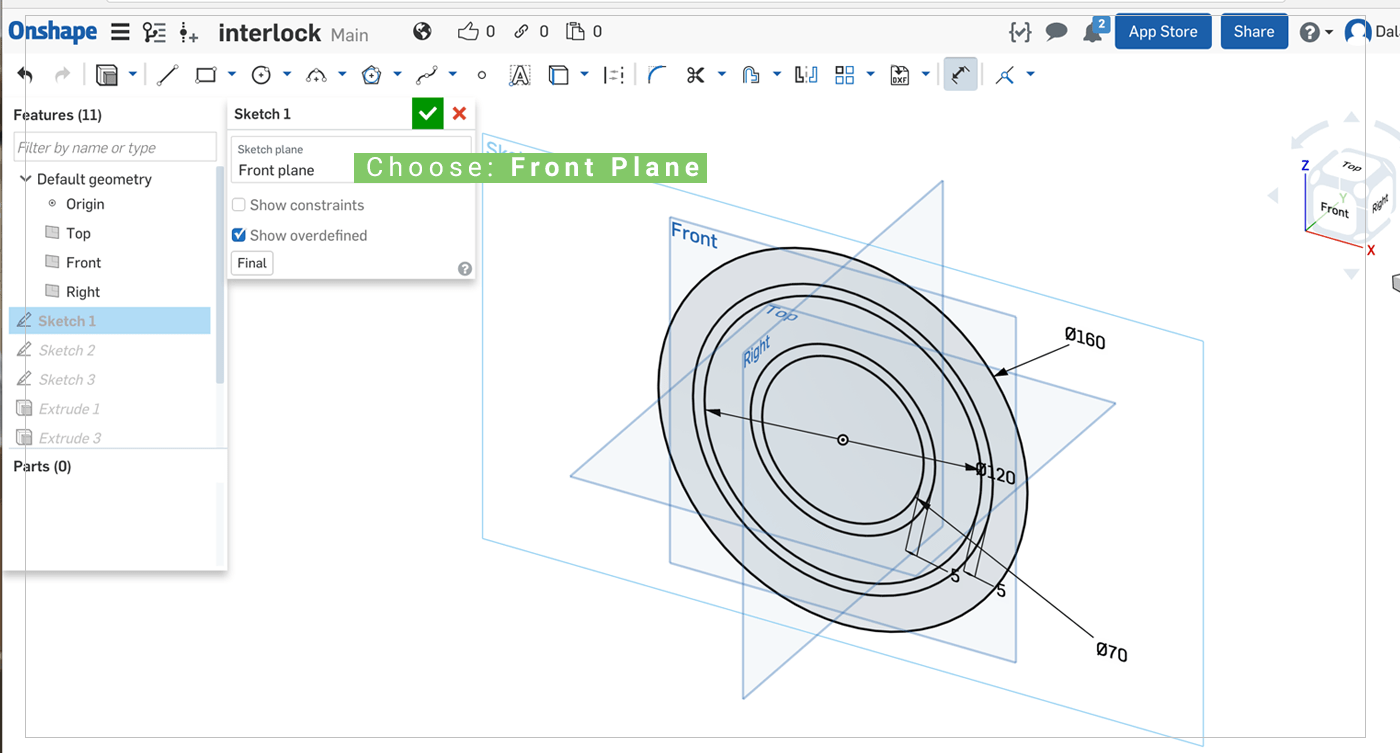The image size is (1400, 753).
Task: Select the Center point circle tool
Action: pos(261,75)
